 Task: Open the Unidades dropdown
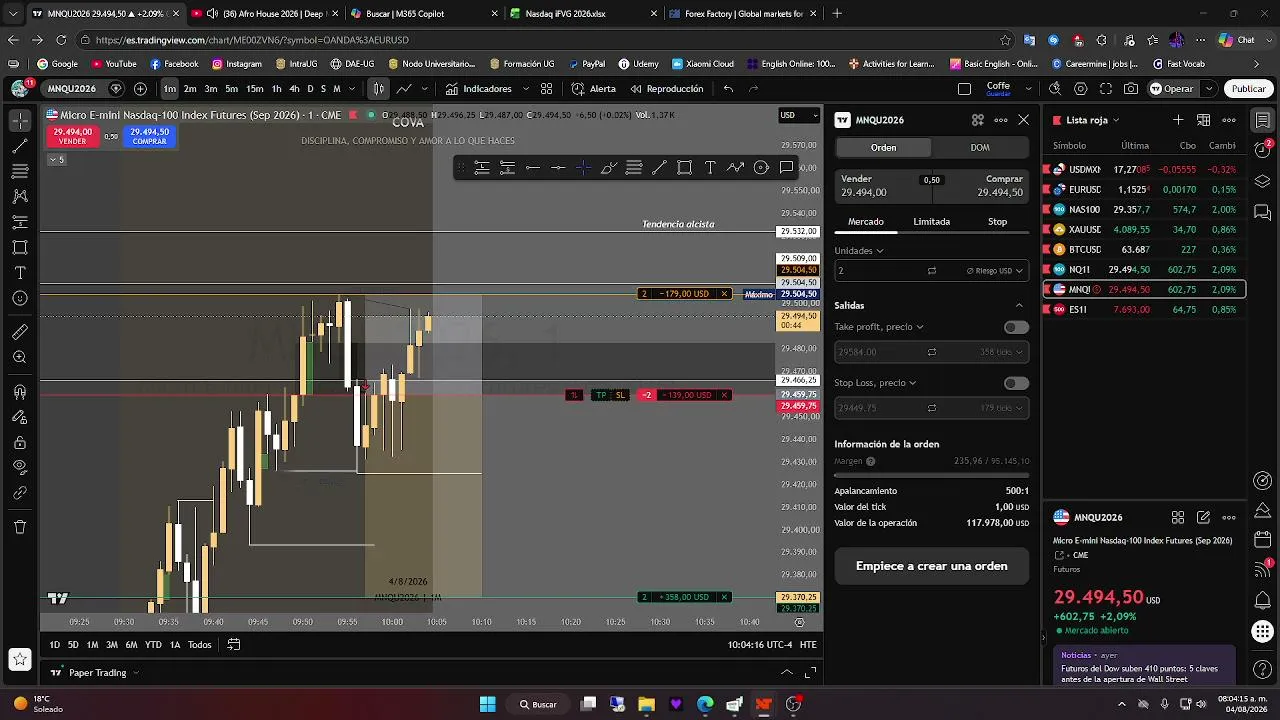tap(859, 251)
